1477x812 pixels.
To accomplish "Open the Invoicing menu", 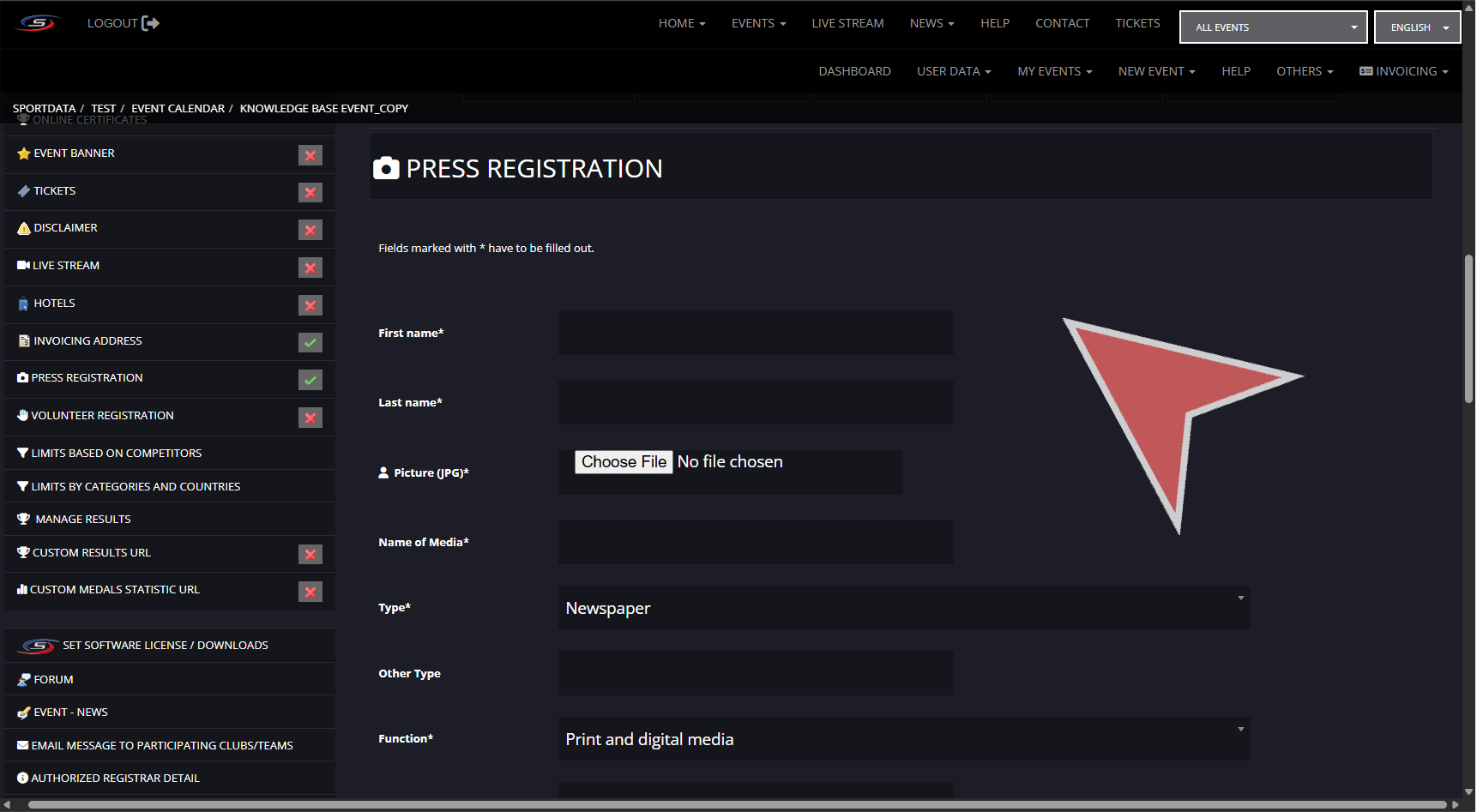I will pos(1404,71).
